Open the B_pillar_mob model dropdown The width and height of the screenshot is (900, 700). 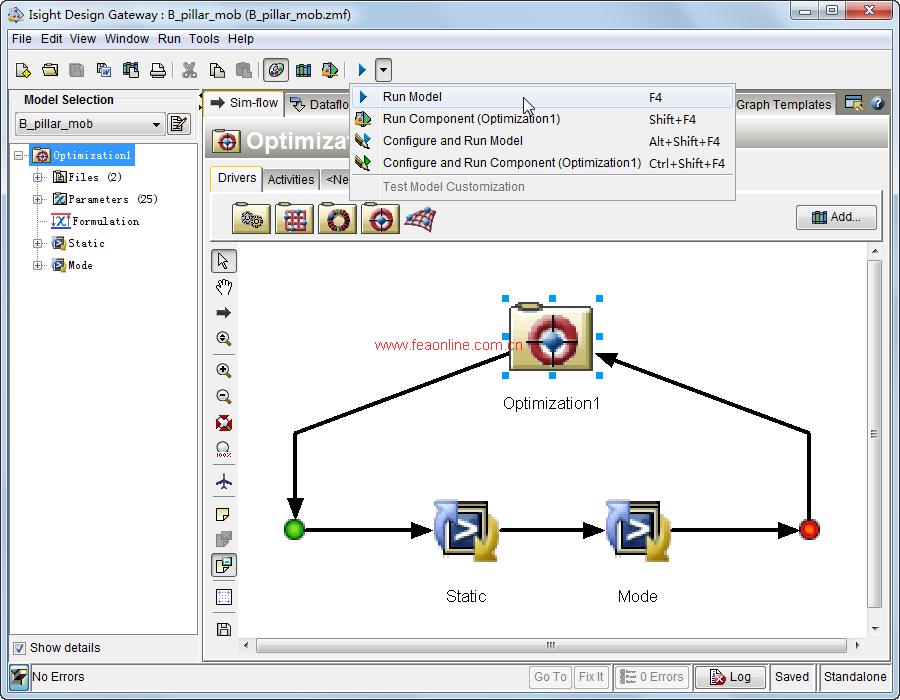click(x=157, y=125)
